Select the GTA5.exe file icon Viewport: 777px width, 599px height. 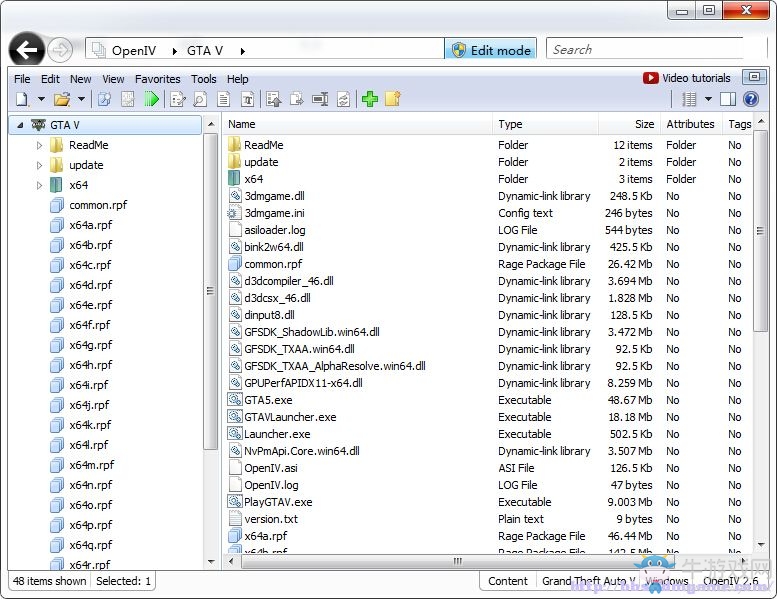point(234,399)
